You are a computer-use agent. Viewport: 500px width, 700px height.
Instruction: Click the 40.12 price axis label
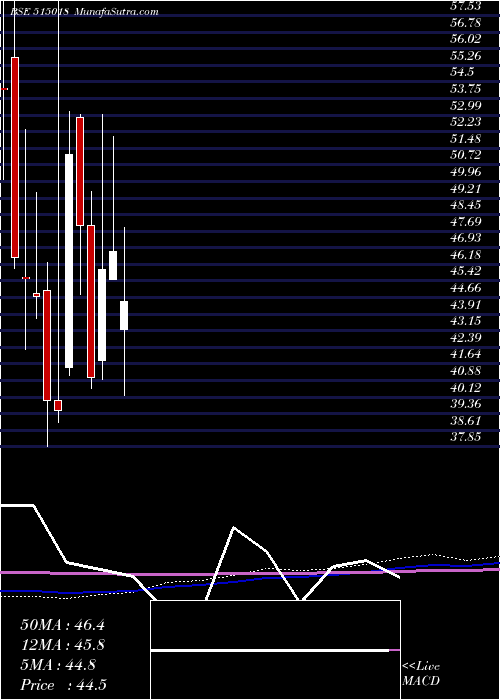coord(466,388)
